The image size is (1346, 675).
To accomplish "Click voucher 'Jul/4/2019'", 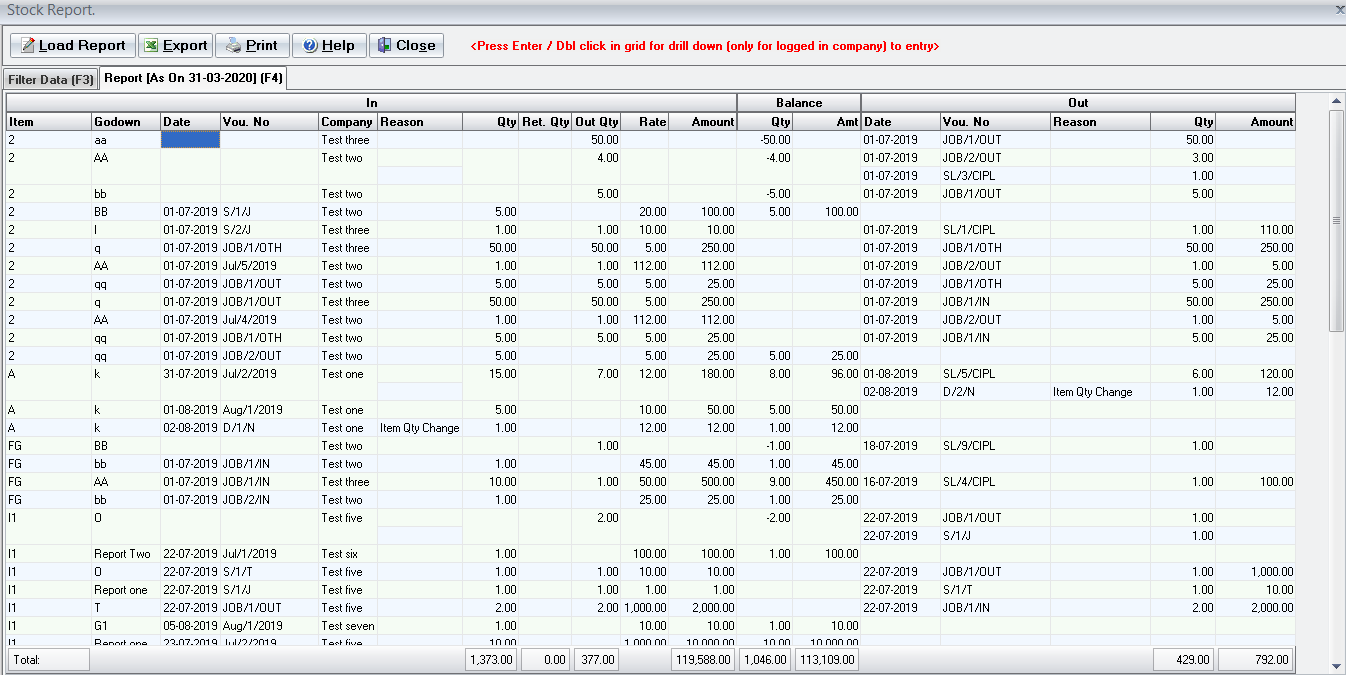I will point(270,320).
